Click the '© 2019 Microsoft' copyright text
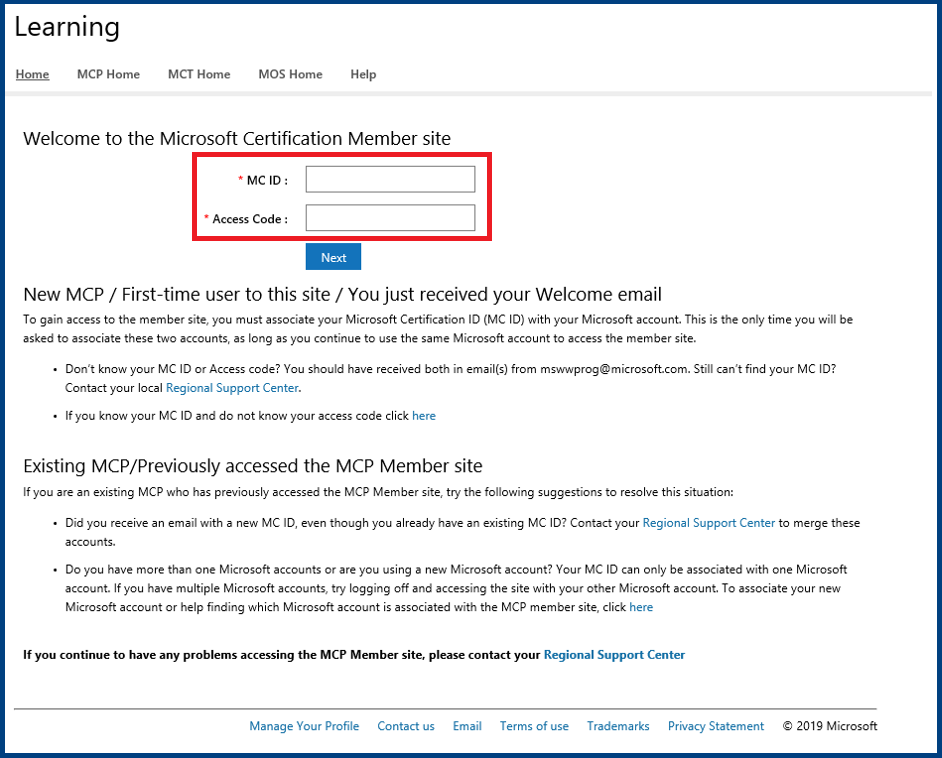The width and height of the screenshot is (942, 758). pyautogui.click(x=830, y=726)
